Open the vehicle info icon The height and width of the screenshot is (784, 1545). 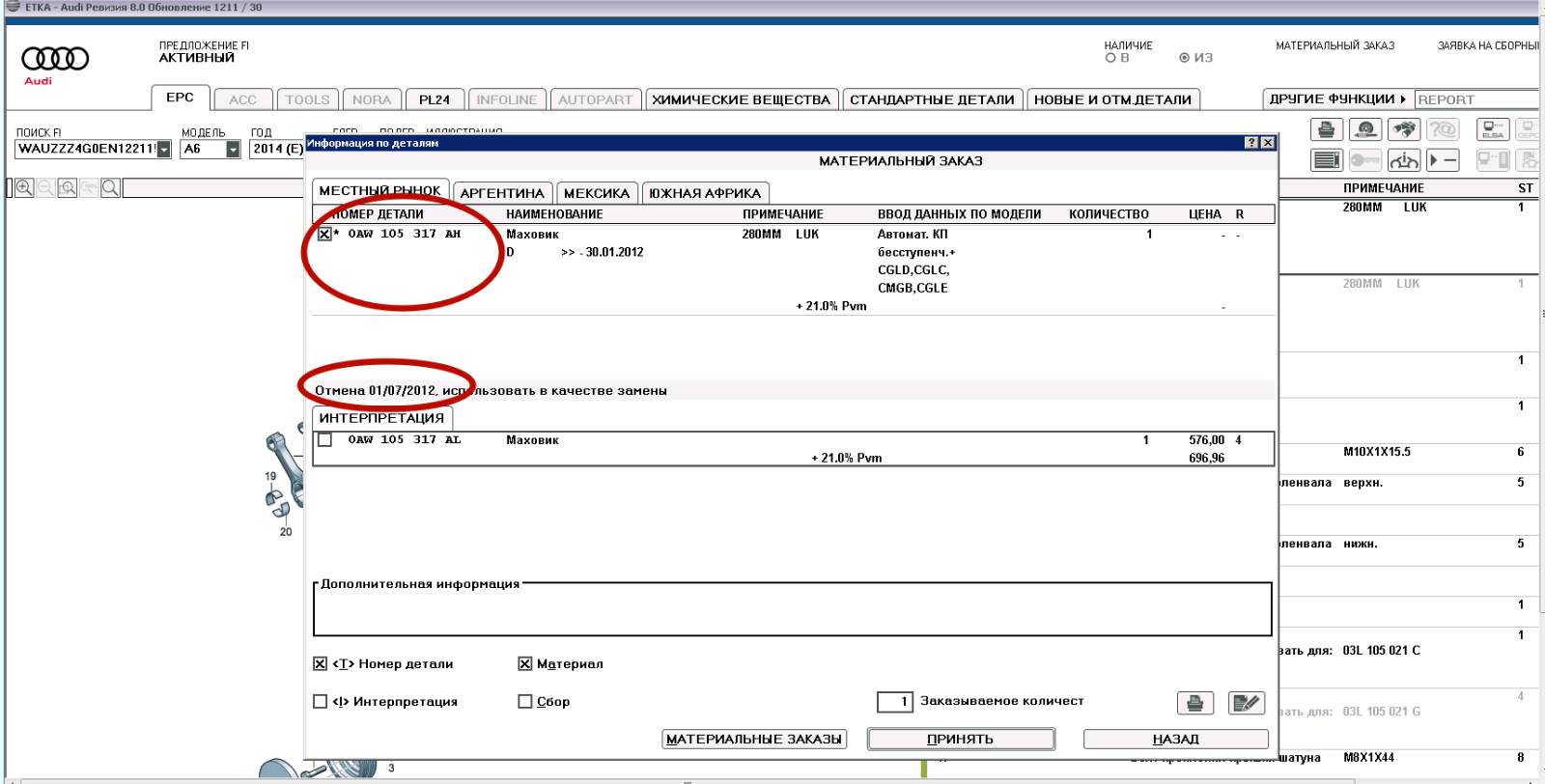point(1404,160)
